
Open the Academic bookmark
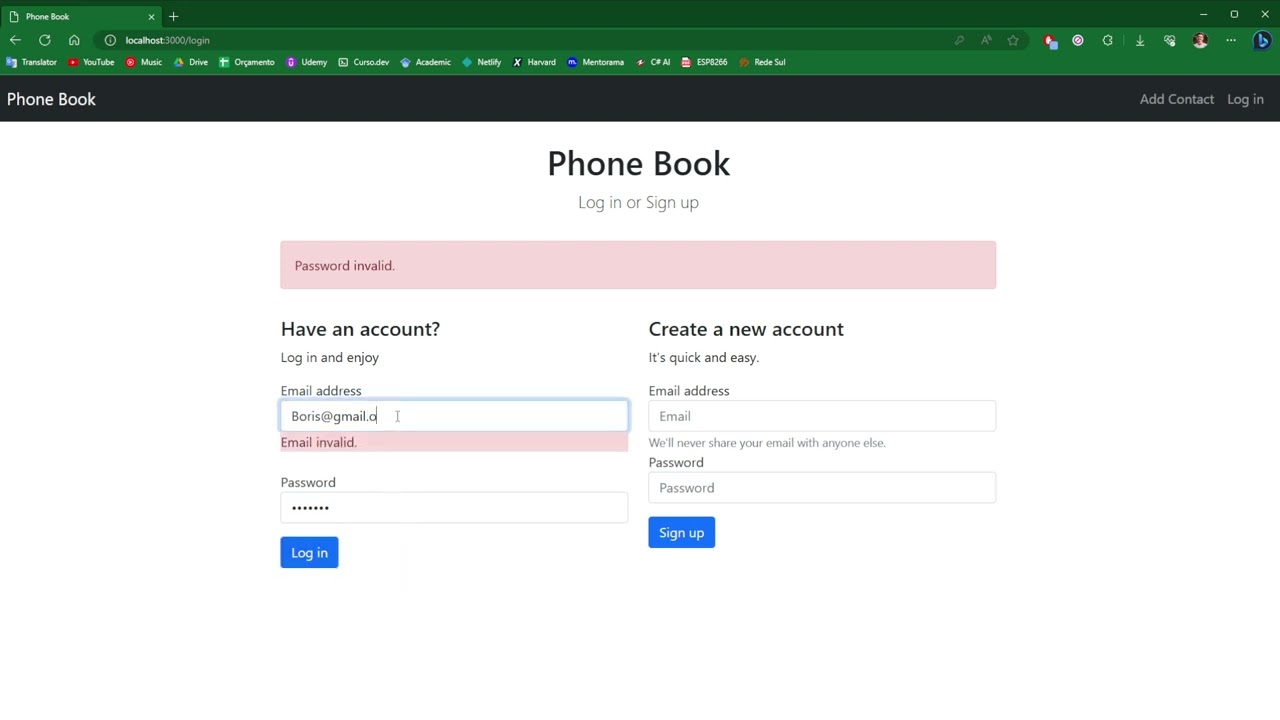[x=426, y=62]
